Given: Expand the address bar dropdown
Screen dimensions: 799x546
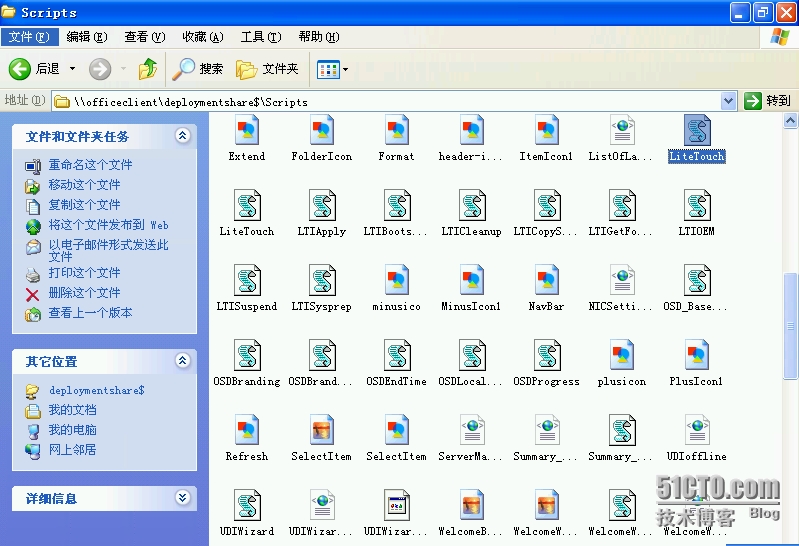Looking at the screenshot, I should [x=729, y=101].
